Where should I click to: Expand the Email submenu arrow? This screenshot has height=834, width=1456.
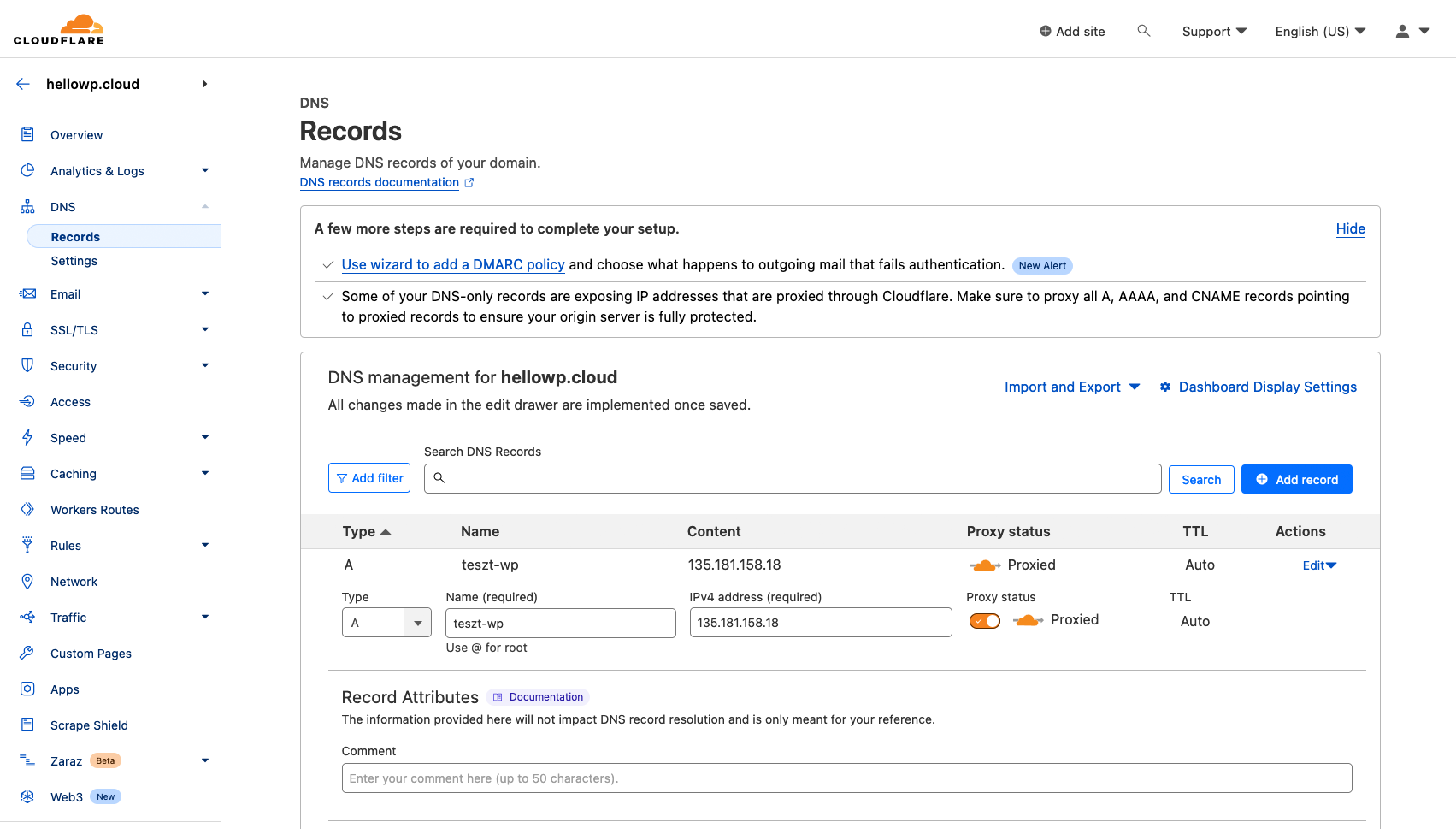coord(205,293)
